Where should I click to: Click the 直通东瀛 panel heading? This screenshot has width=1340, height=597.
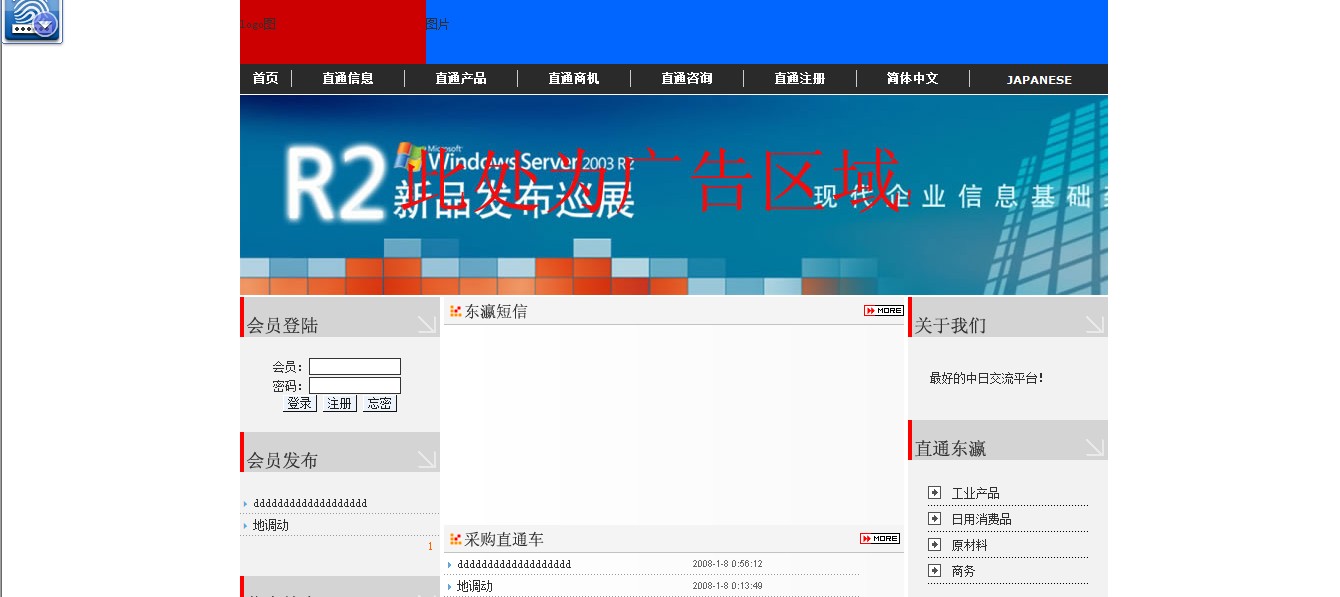click(951, 448)
